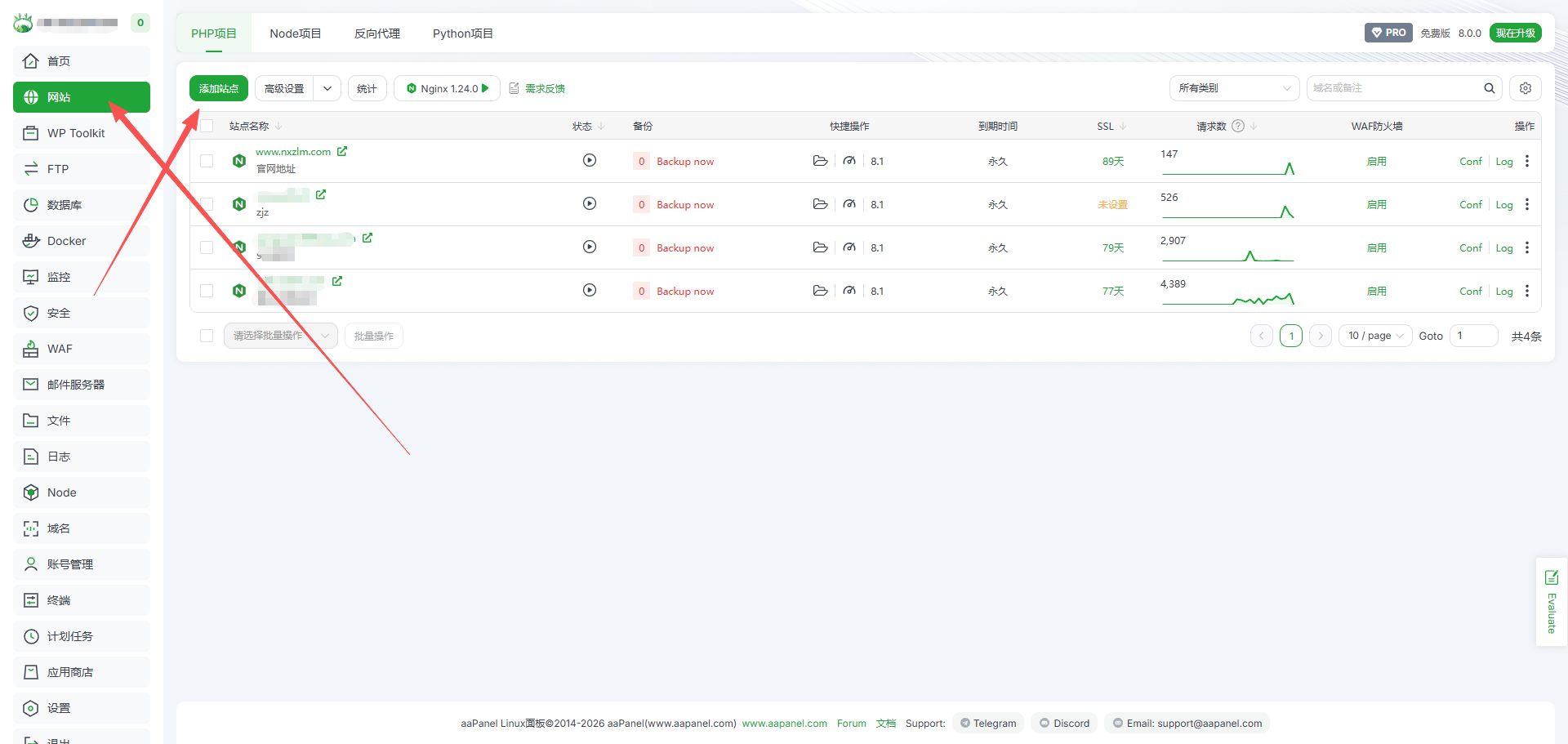Click the table settings gear icon

point(1525,88)
